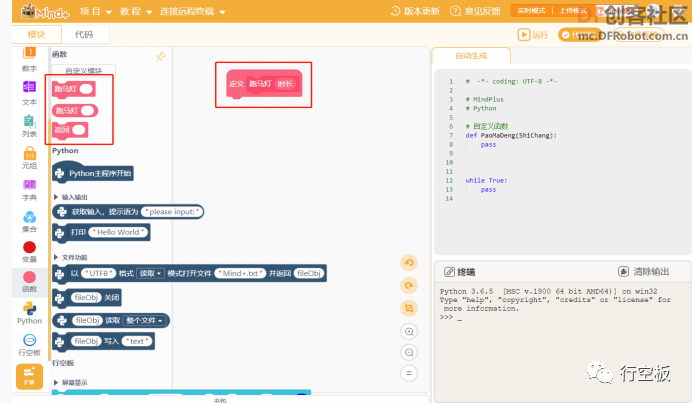Click the crop/screenshot icon on the canvas
693x404 pixels.
click(409, 308)
